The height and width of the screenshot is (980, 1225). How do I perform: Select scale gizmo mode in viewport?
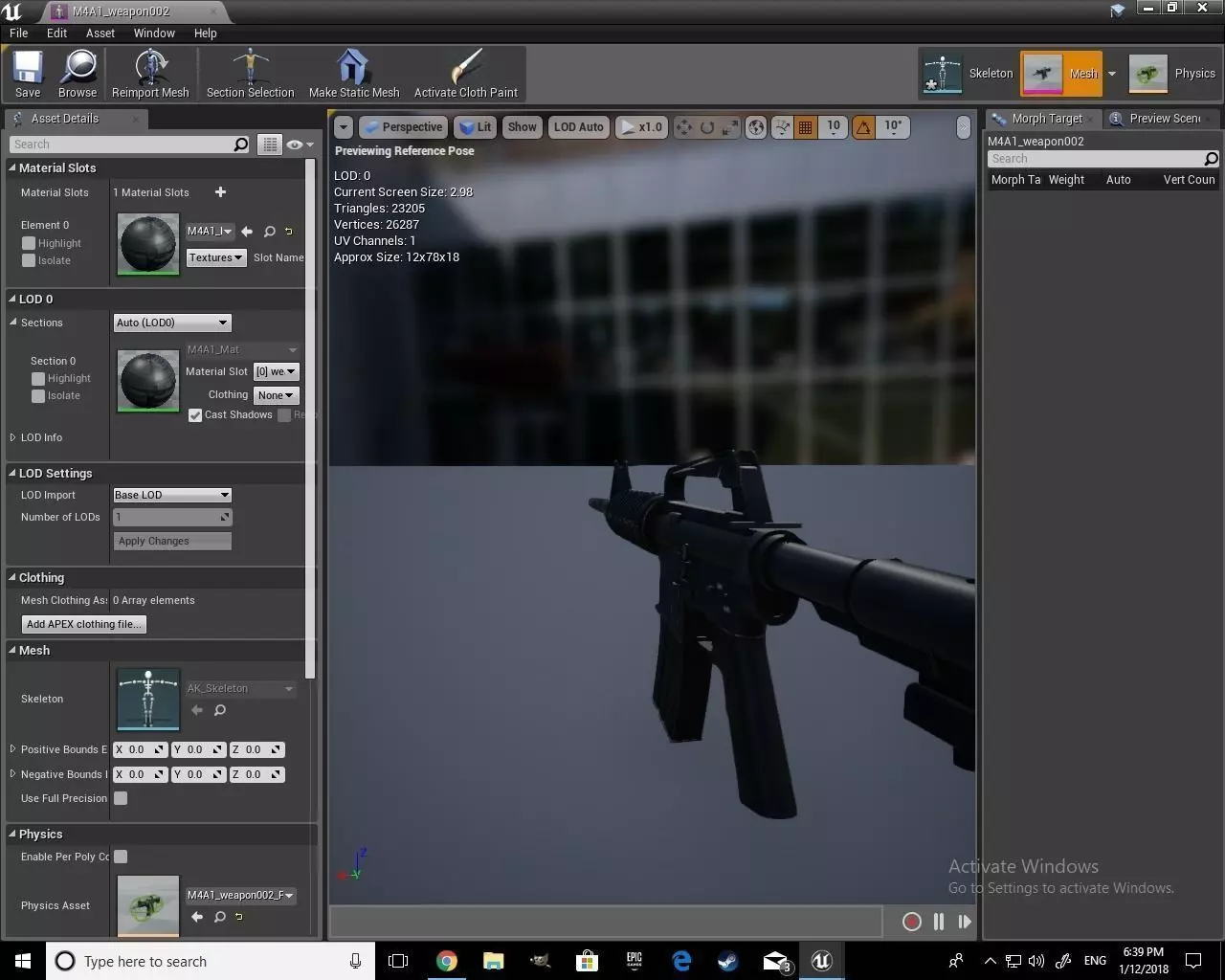click(730, 127)
